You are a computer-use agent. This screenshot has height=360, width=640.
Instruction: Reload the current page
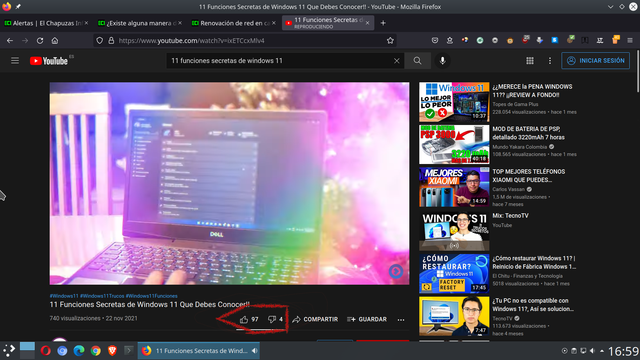pyautogui.click(x=40, y=40)
